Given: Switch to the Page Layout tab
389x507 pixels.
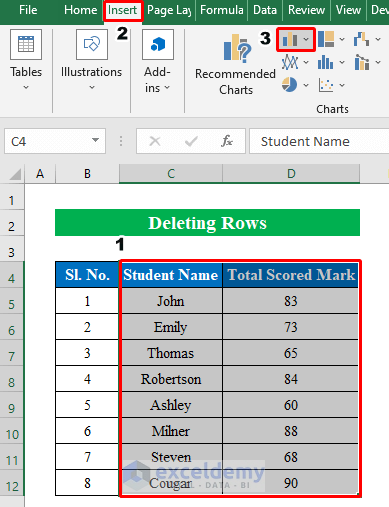Looking at the screenshot, I should click(169, 10).
